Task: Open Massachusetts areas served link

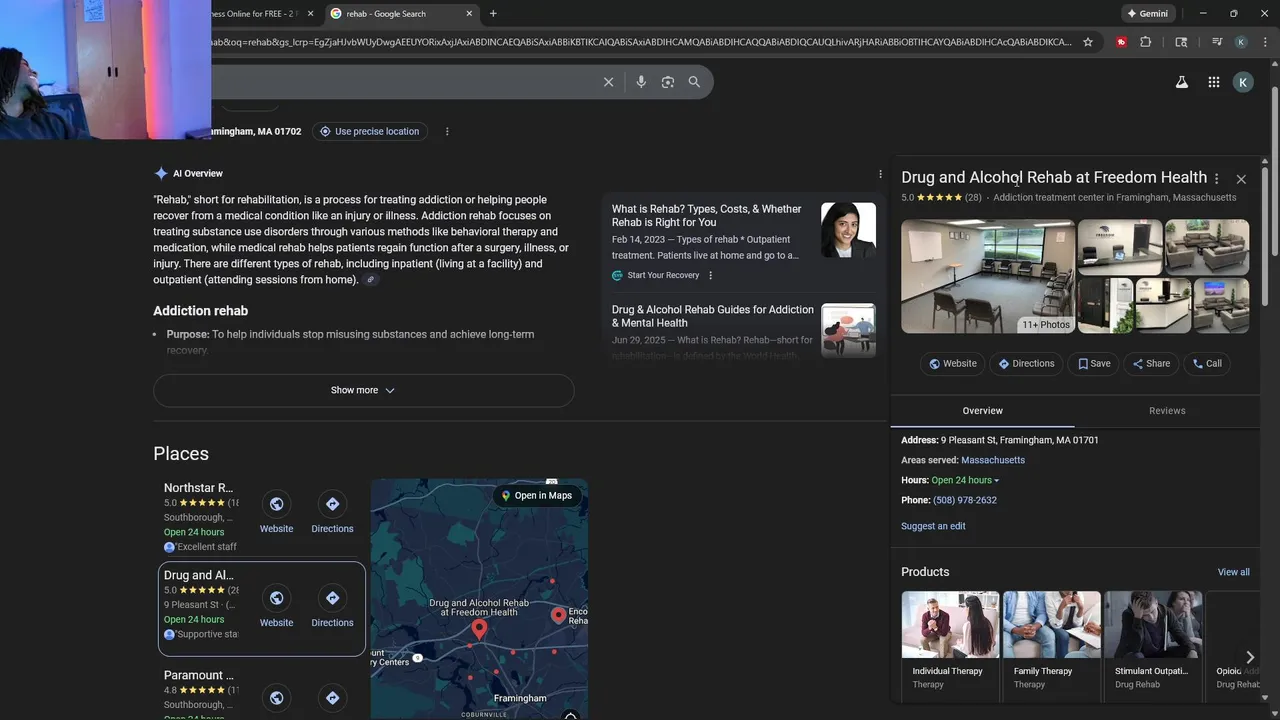Action: click(993, 460)
